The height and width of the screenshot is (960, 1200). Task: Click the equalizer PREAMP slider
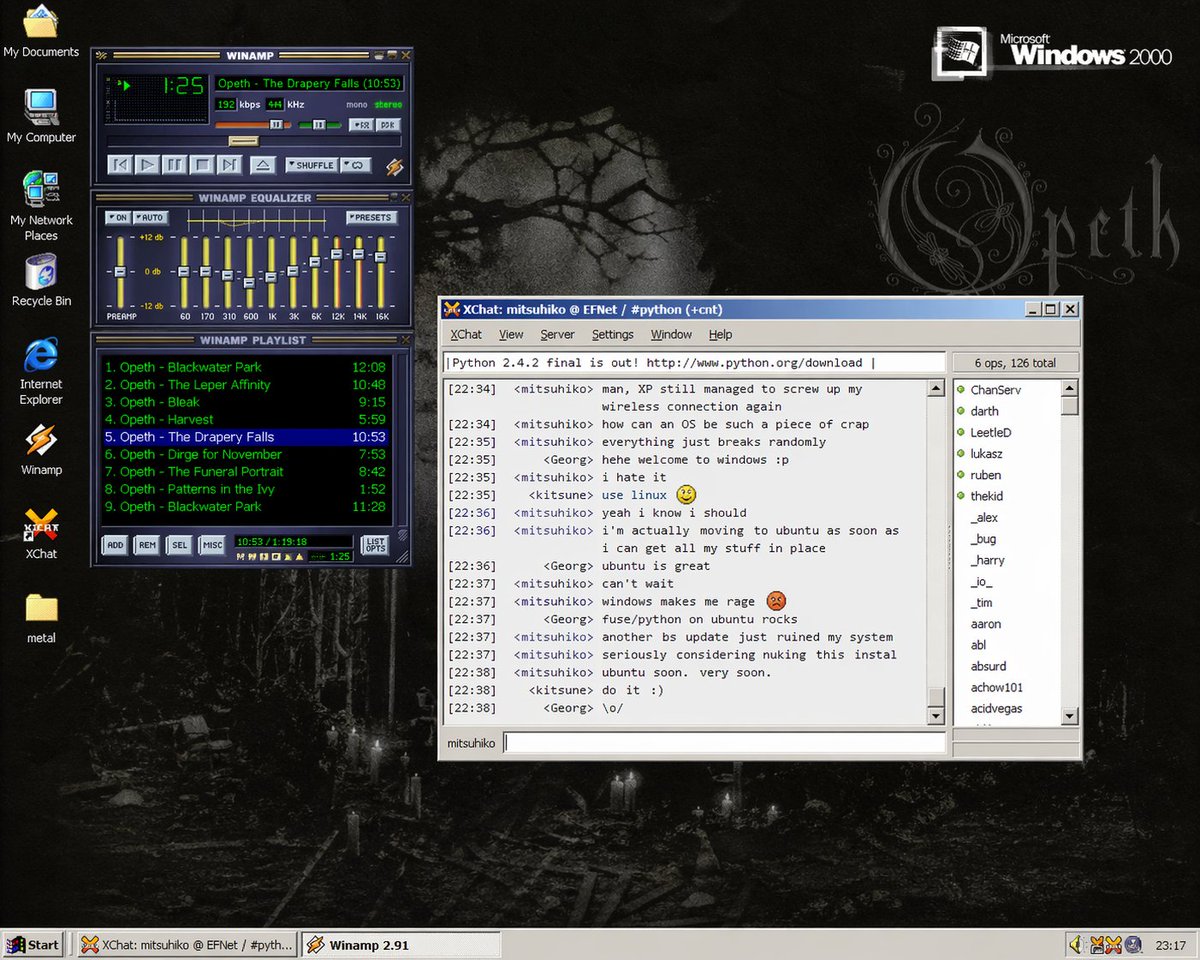(120, 273)
